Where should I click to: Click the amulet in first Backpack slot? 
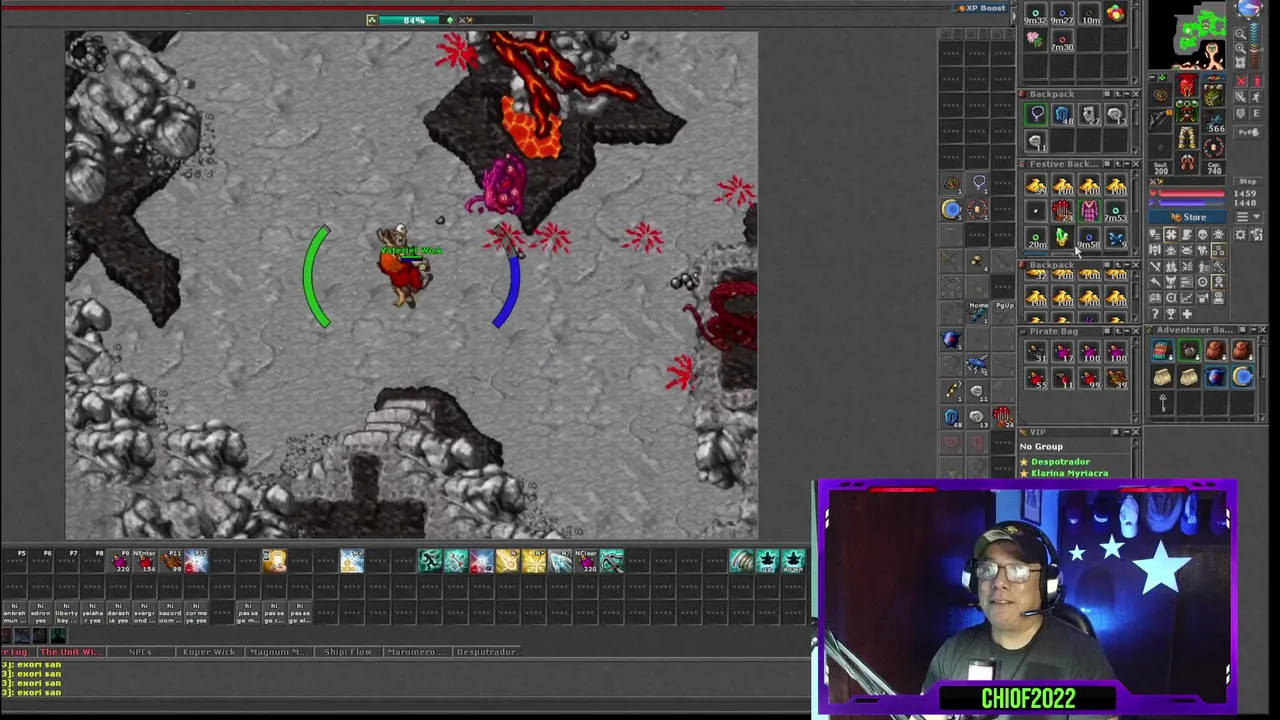pyautogui.click(x=1036, y=115)
